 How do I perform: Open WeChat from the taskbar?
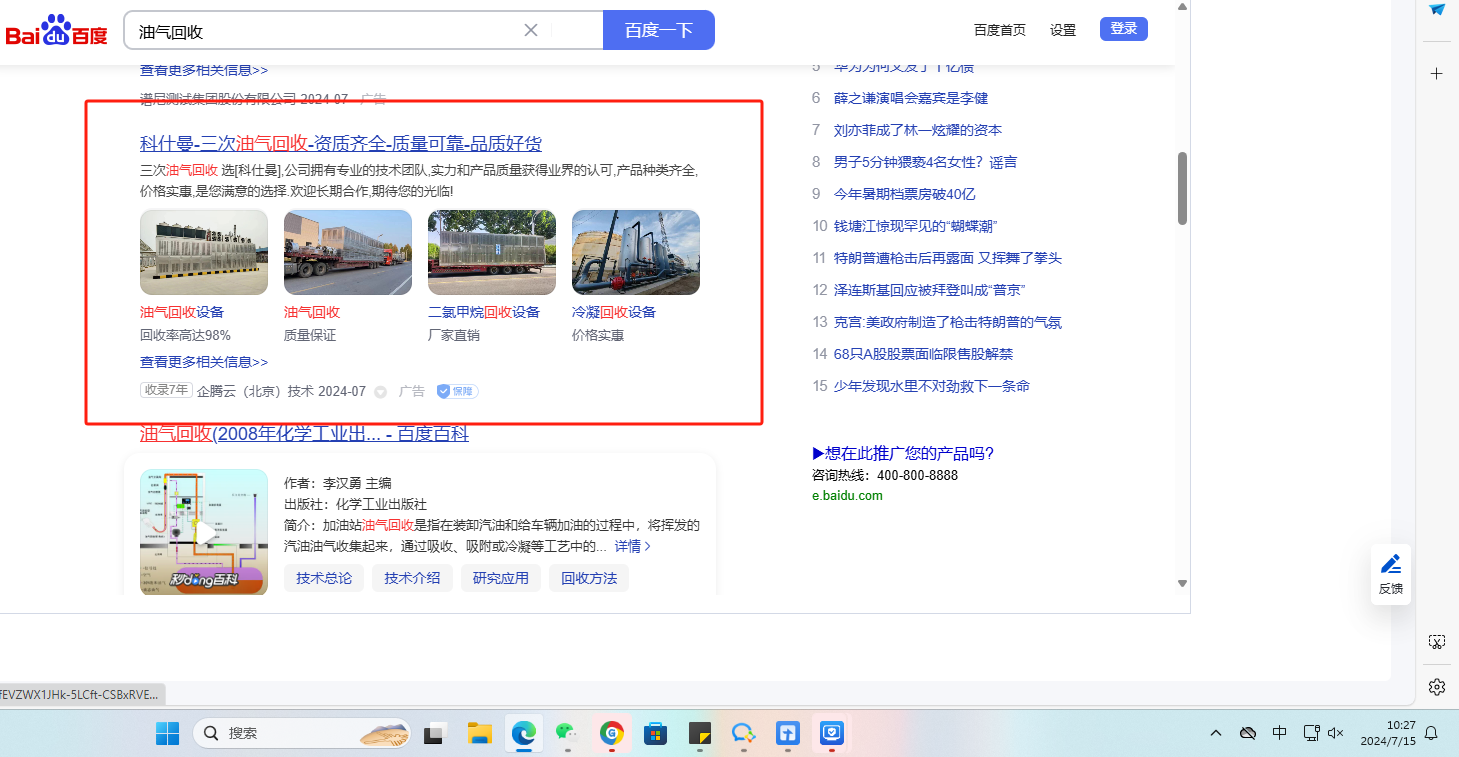click(x=567, y=733)
